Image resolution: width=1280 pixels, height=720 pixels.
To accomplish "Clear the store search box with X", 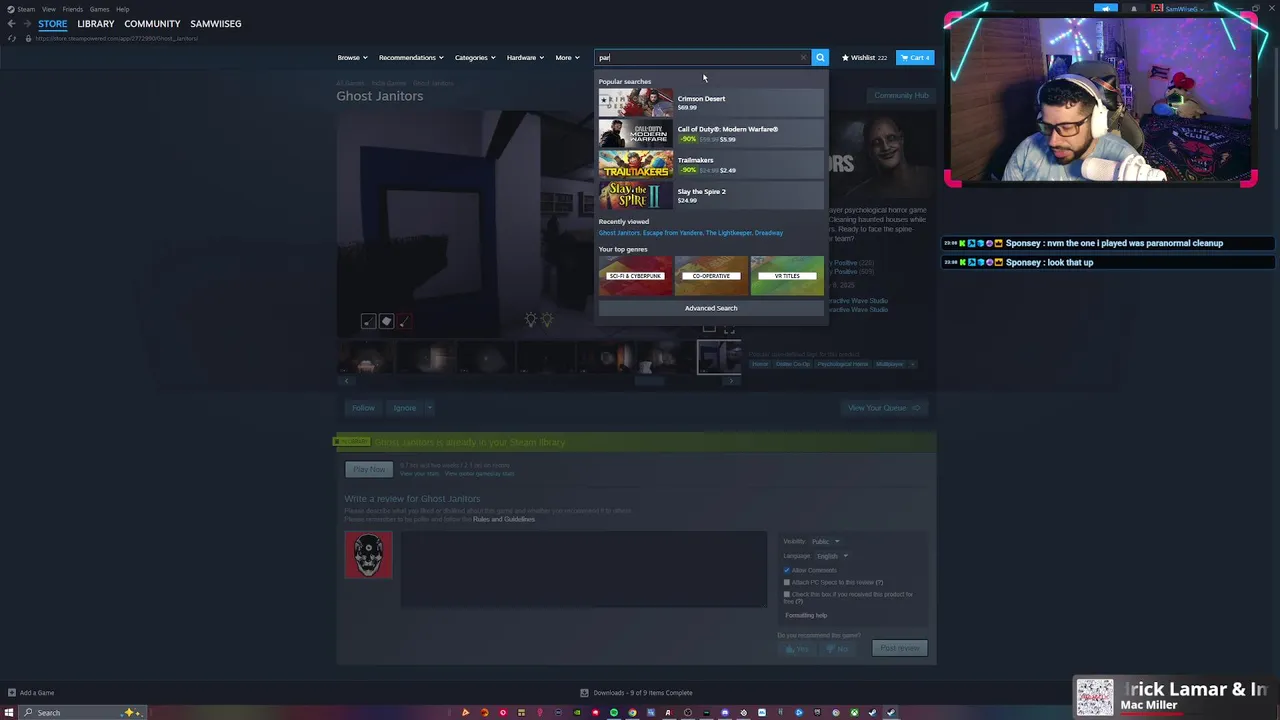I will [803, 57].
